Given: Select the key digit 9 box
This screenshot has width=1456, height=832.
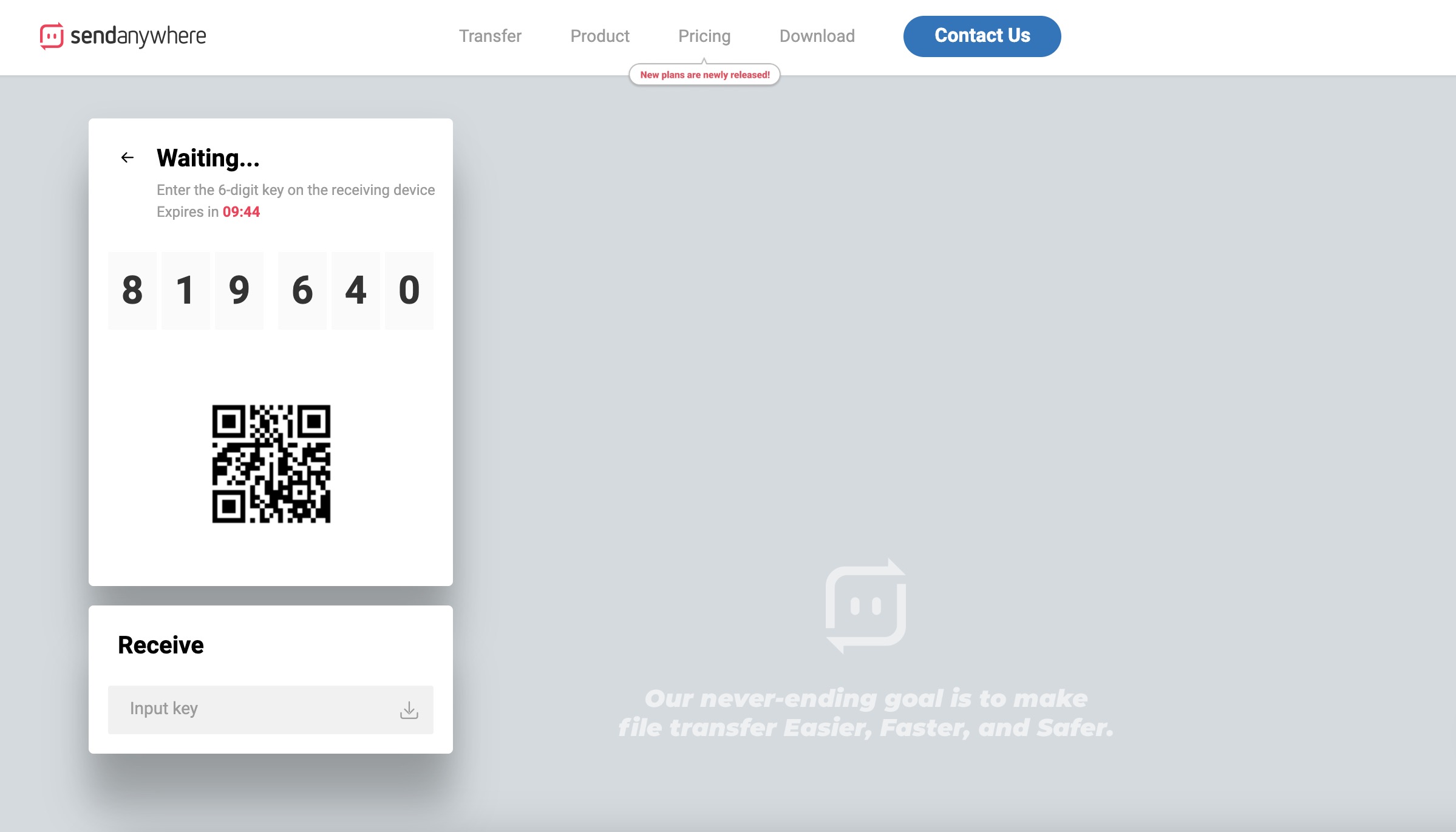Looking at the screenshot, I should (x=239, y=290).
